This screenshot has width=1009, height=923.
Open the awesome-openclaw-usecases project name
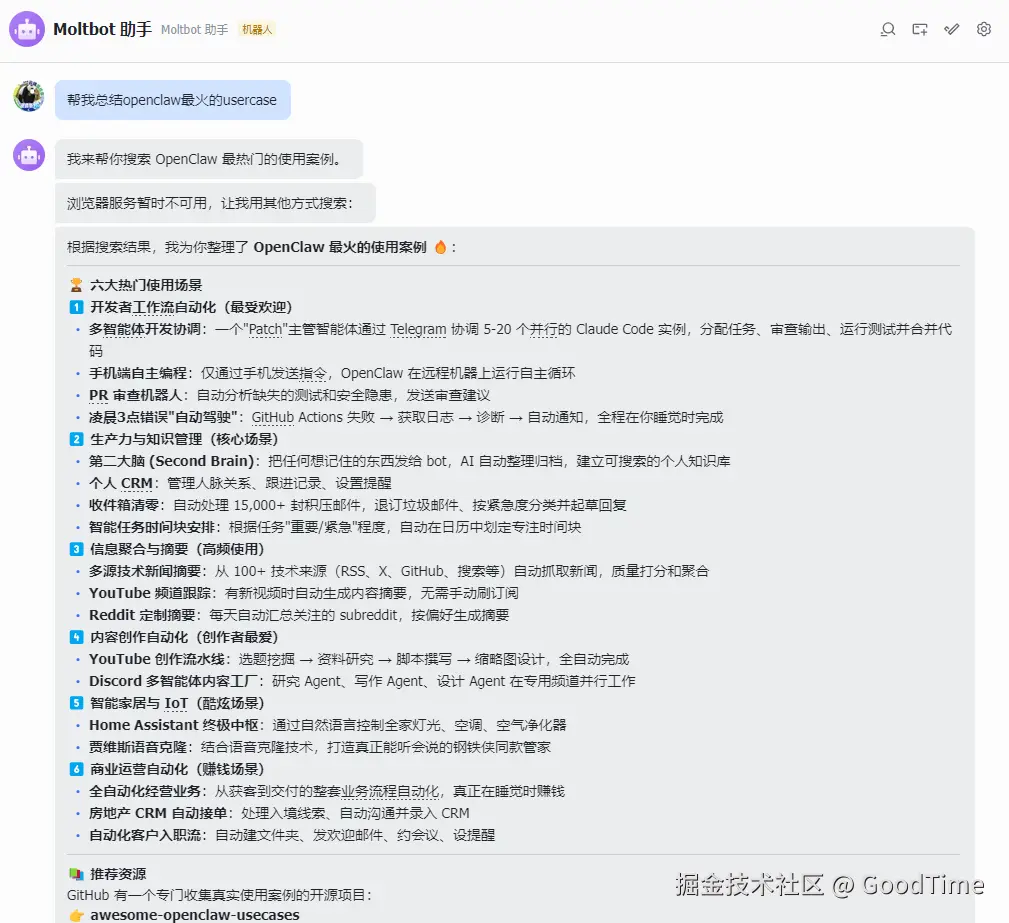(194, 915)
